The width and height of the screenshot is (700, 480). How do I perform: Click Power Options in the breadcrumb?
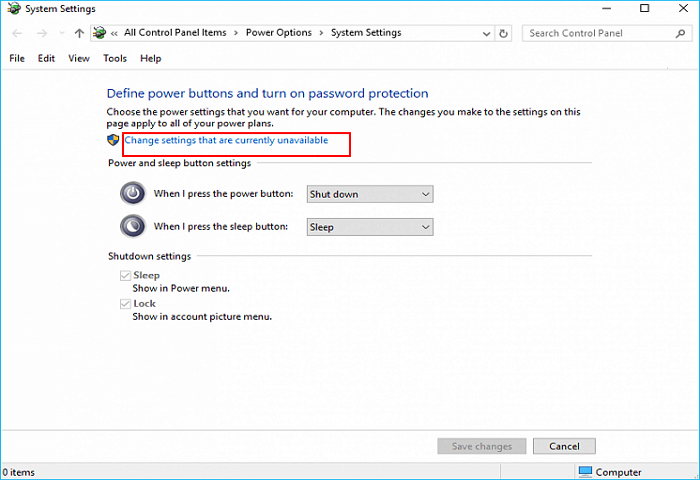(x=279, y=33)
